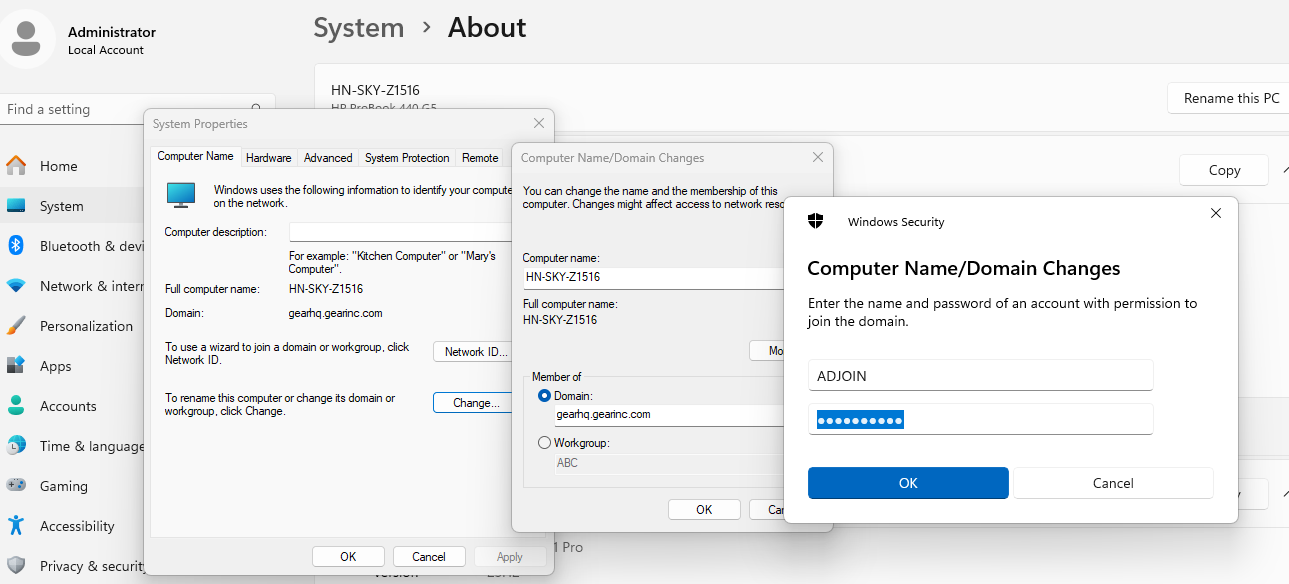This screenshot has height=584, width=1289.
Task: Open the System Protection tab
Action: 407,158
